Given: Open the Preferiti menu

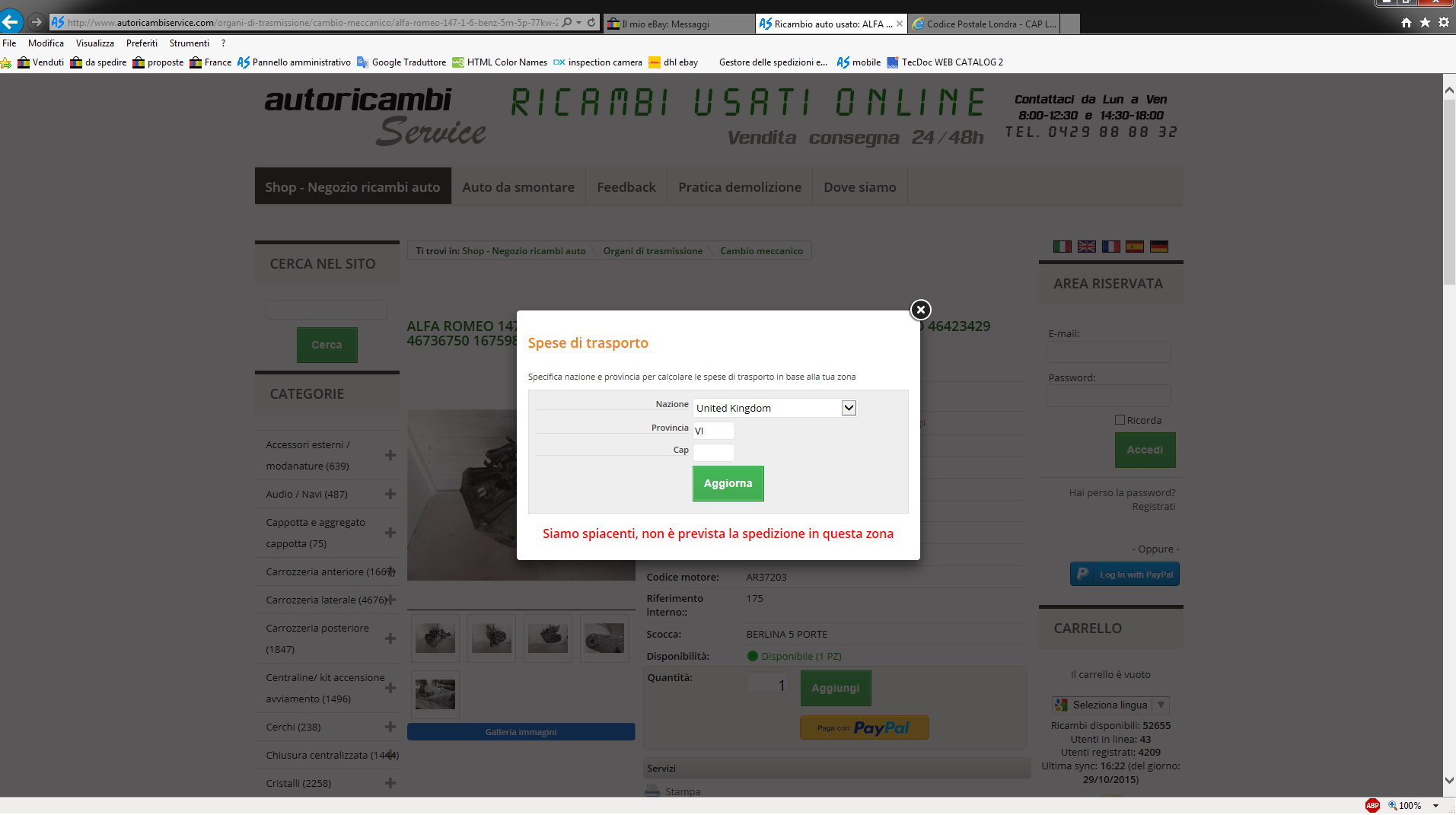Looking at the screenshot, I should pos(142,43).
